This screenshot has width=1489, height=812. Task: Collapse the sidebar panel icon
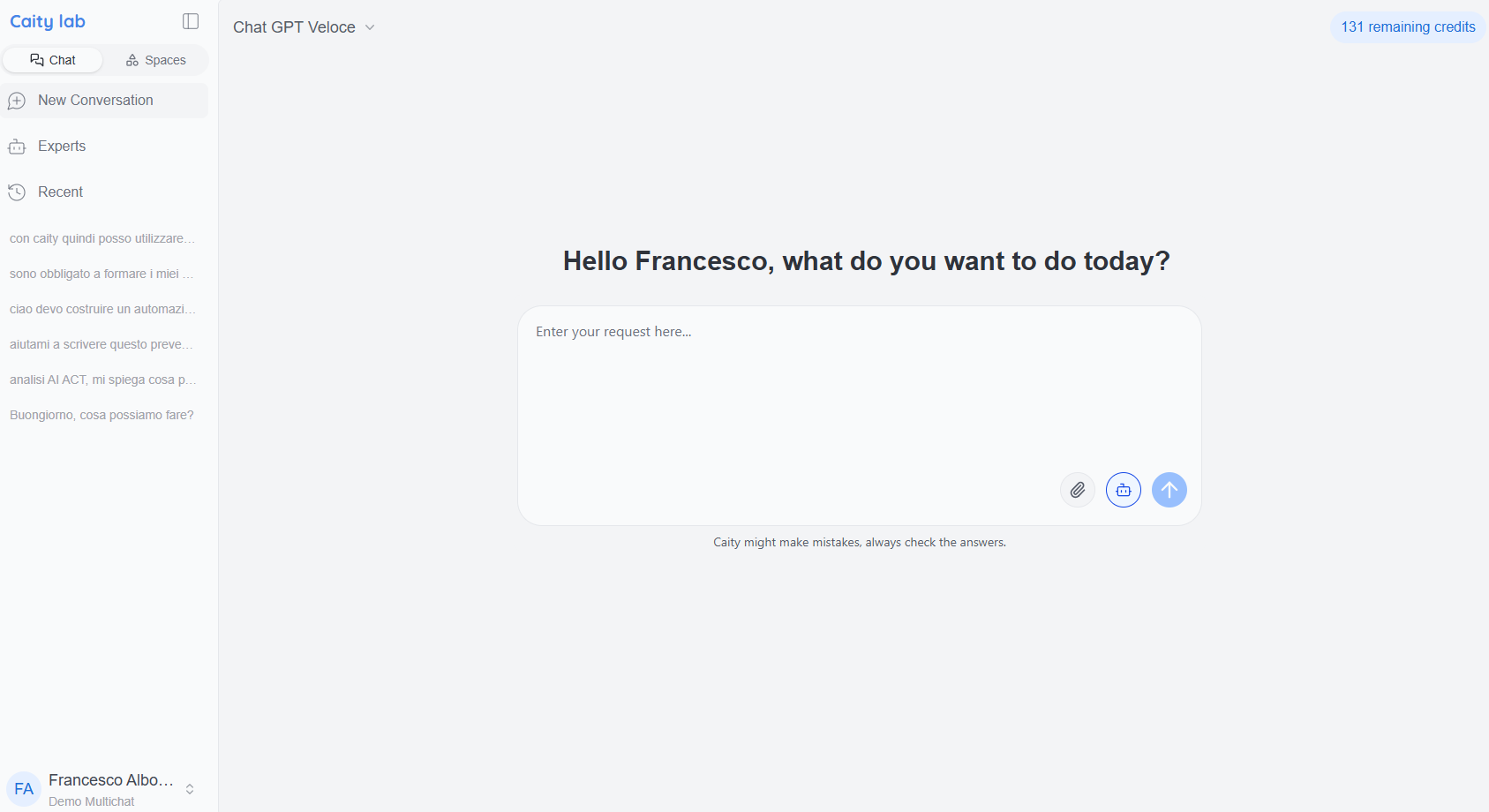tap(191, 21)
